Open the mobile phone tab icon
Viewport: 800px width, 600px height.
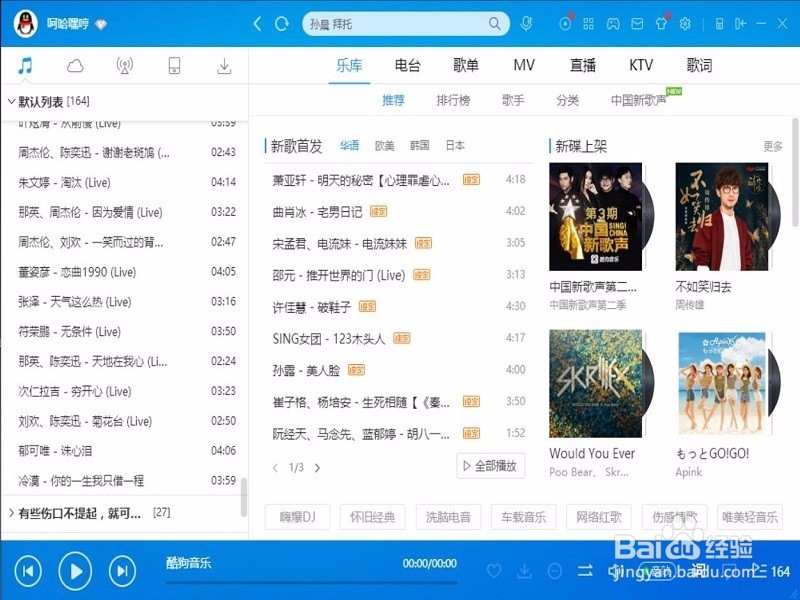174,65
